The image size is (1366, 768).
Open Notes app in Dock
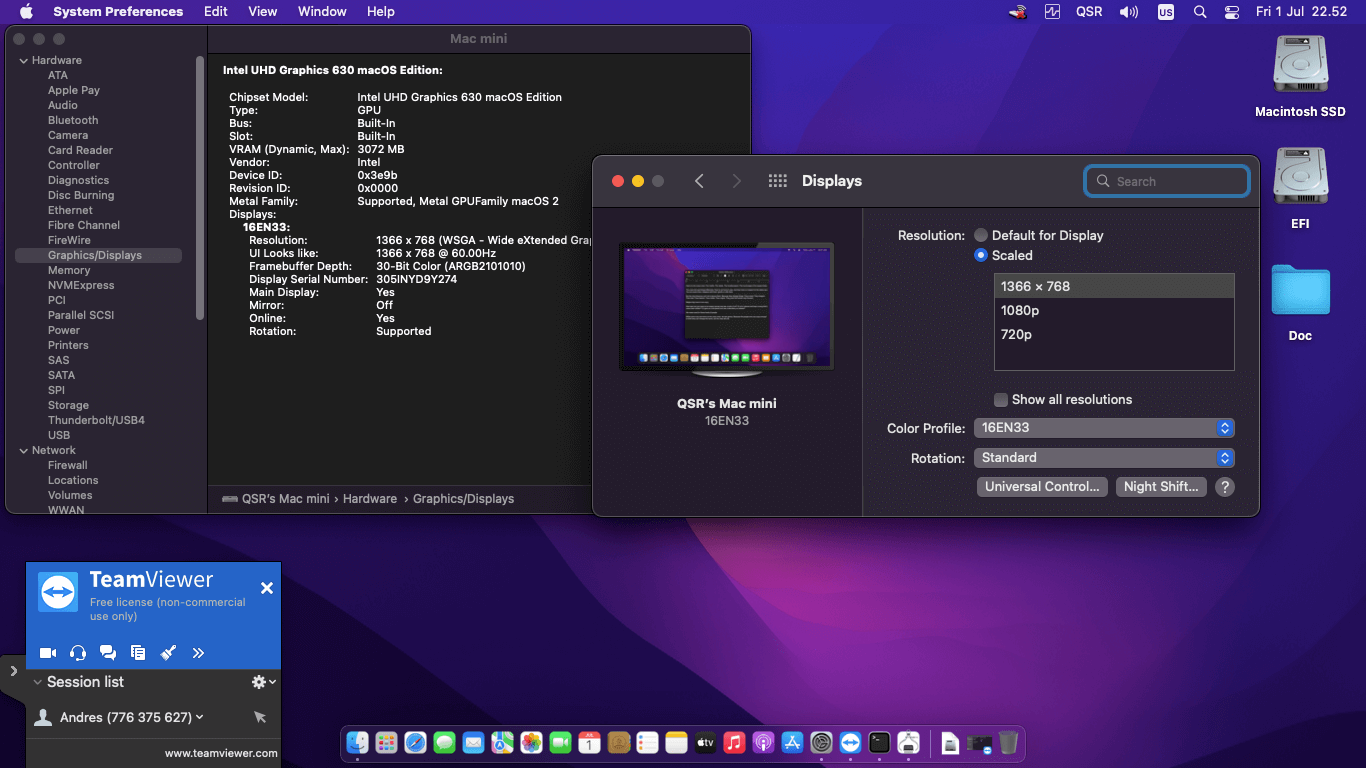[676, 743]
